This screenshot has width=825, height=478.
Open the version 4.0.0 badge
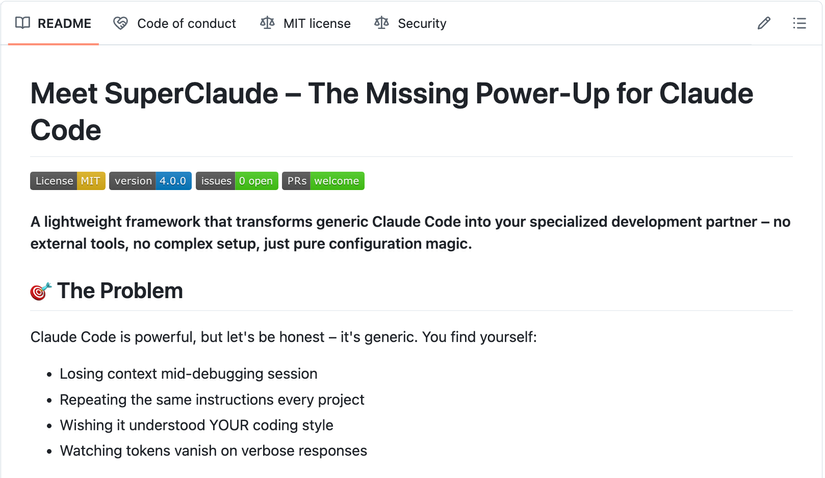tap(150, 181)
